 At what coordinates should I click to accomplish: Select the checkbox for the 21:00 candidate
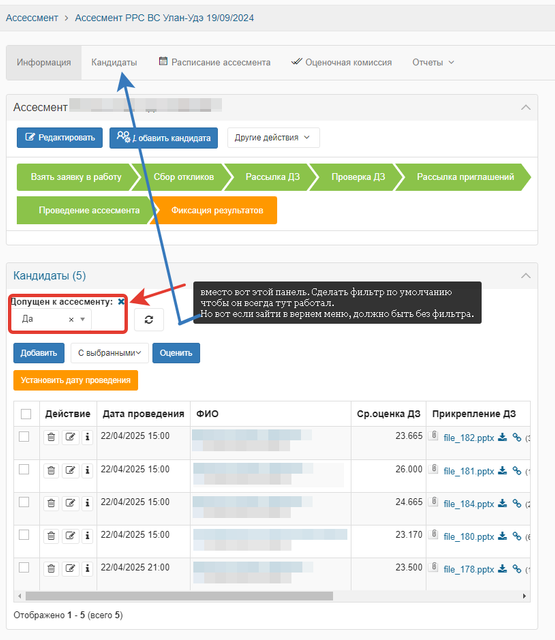point(24,567)
